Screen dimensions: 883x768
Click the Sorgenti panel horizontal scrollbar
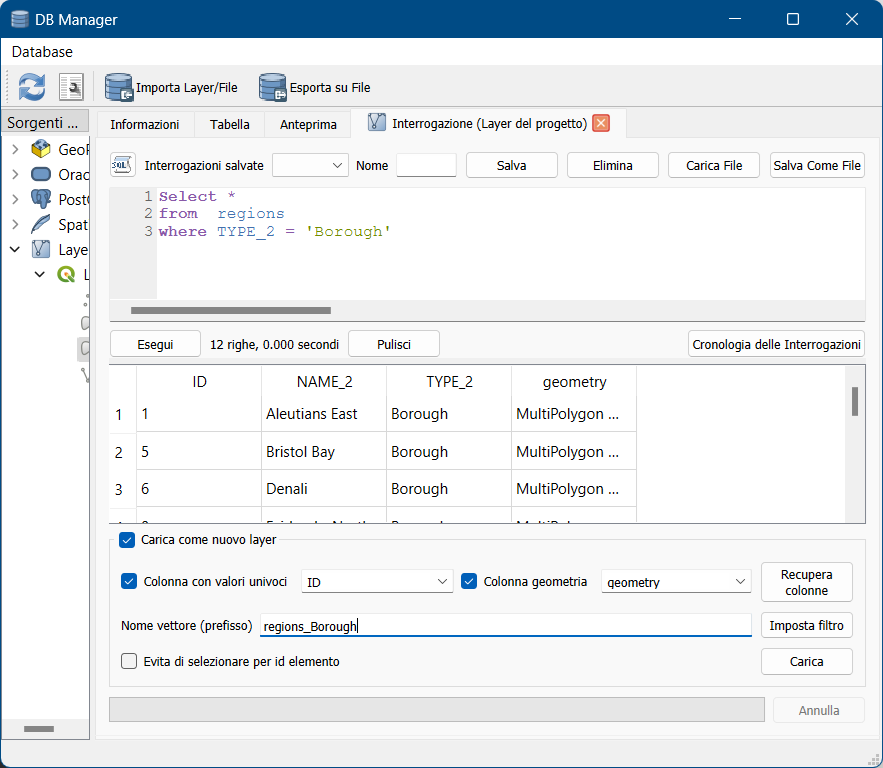coord(39,729)
